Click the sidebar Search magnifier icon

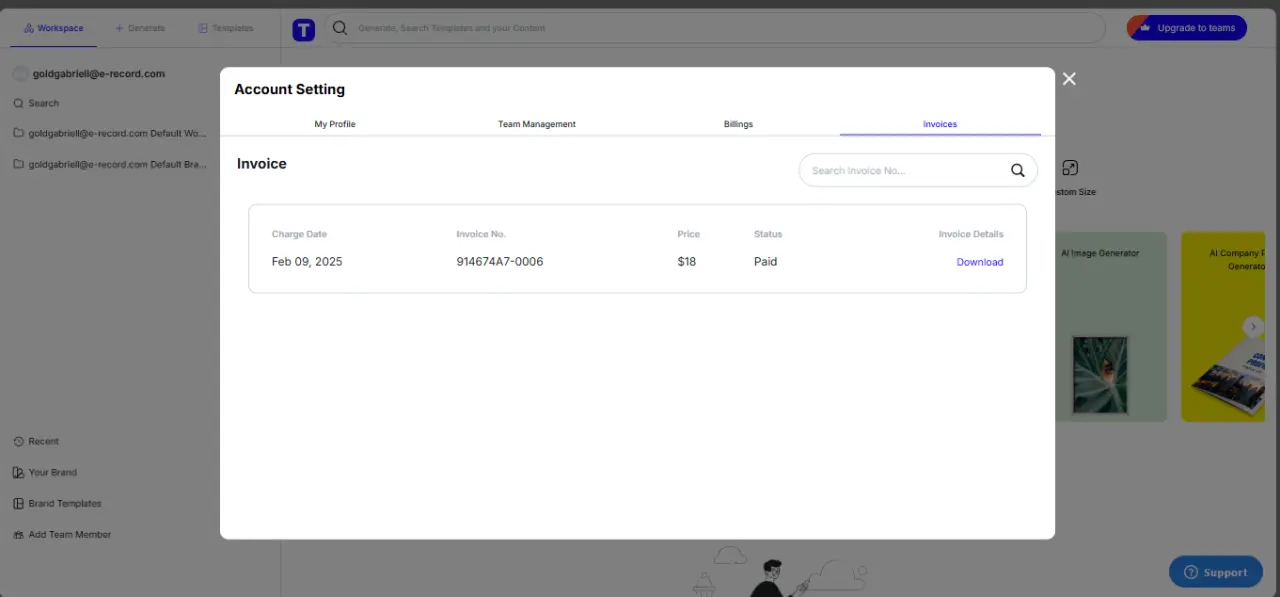19,103
